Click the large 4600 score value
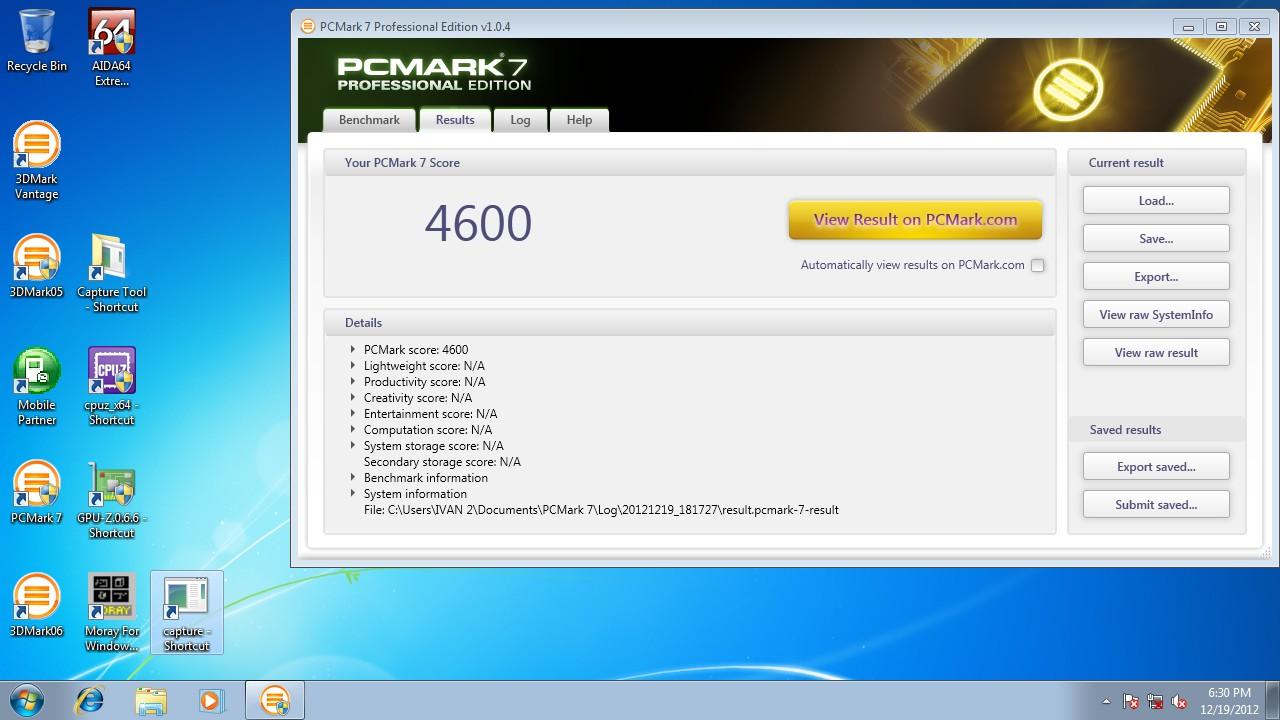This screenshot has width=1280, height=720. [x=478, y=223]
